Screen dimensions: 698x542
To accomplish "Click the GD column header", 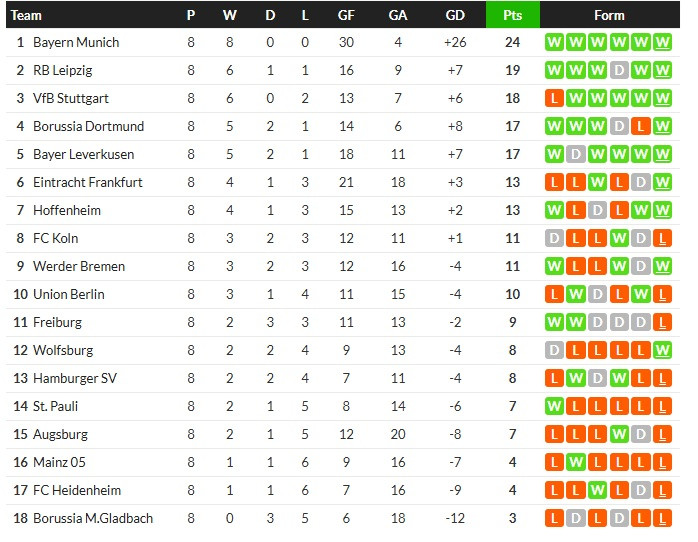I will point(455,15).
